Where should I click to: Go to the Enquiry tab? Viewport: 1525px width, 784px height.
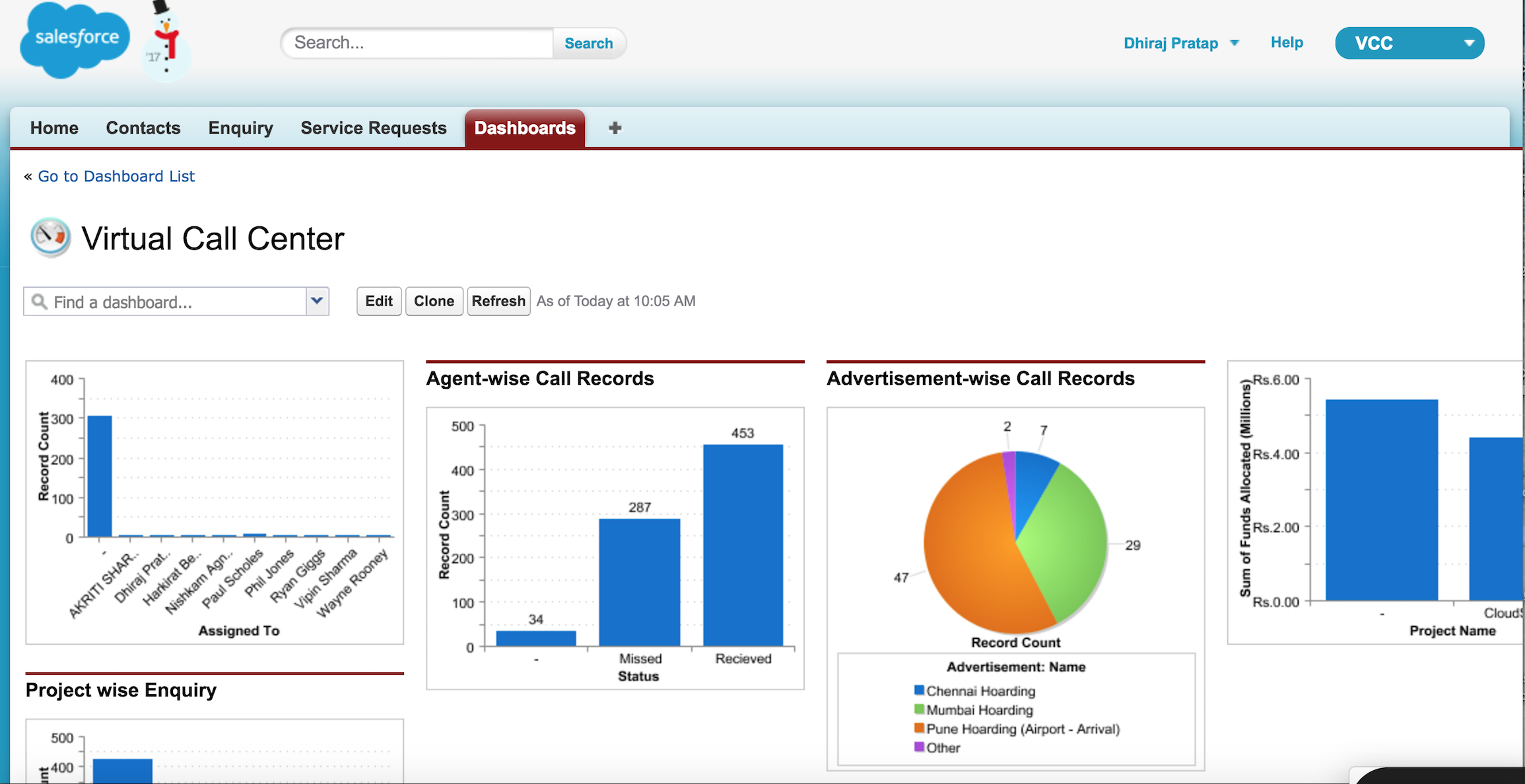pyautogui.click(x=240, y=128)
